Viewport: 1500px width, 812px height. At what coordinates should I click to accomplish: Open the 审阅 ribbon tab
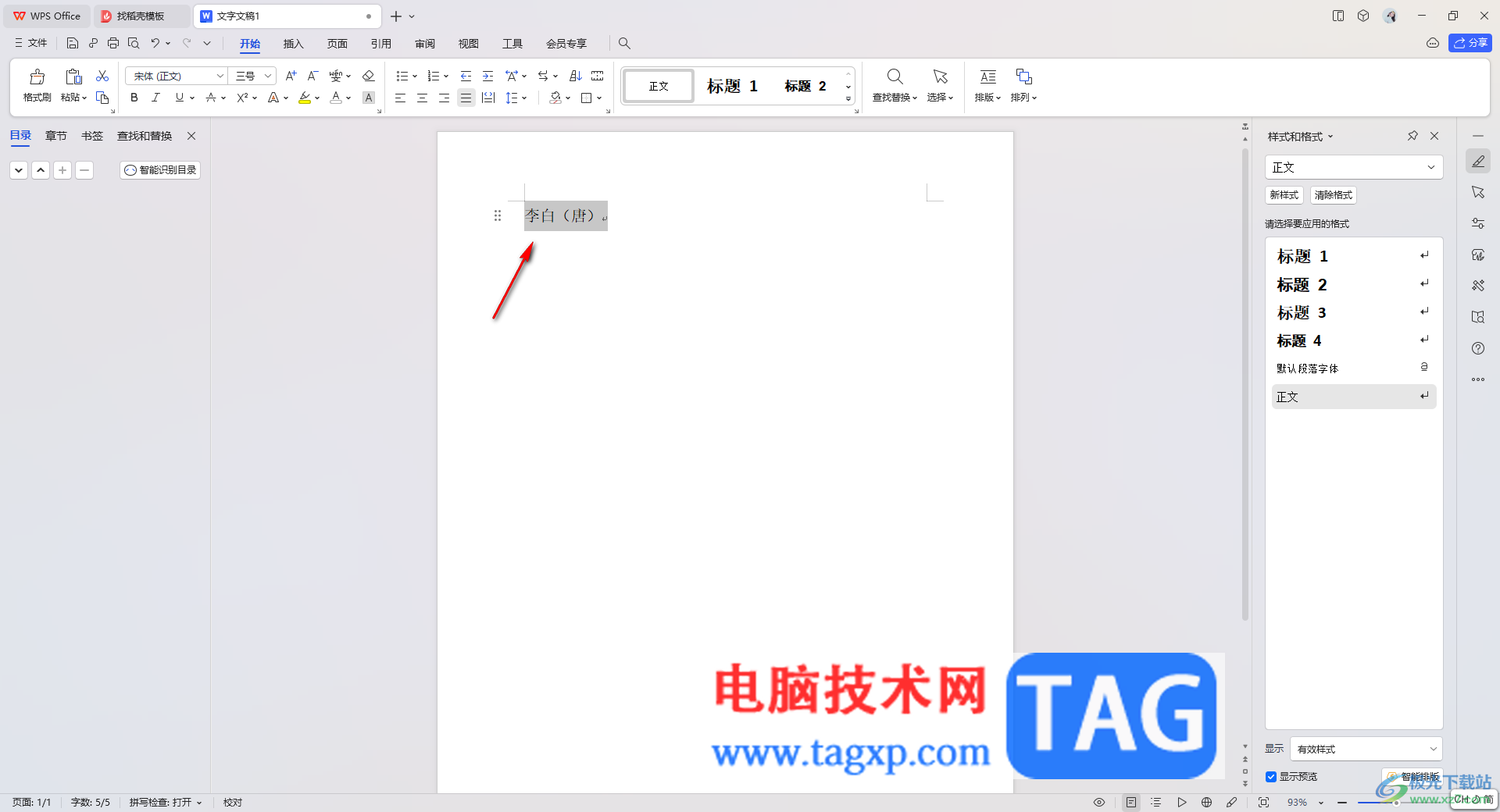(425, 44)
